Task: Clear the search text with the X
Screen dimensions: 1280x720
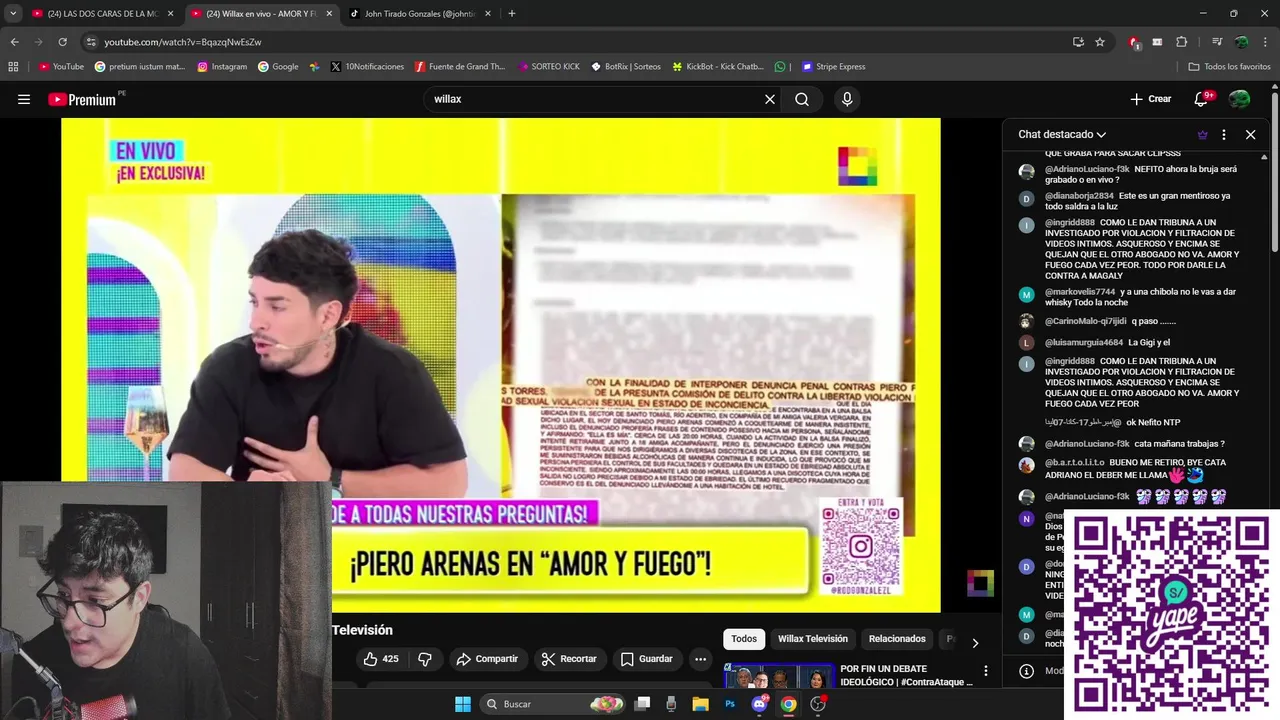Action: click(770, 99)
